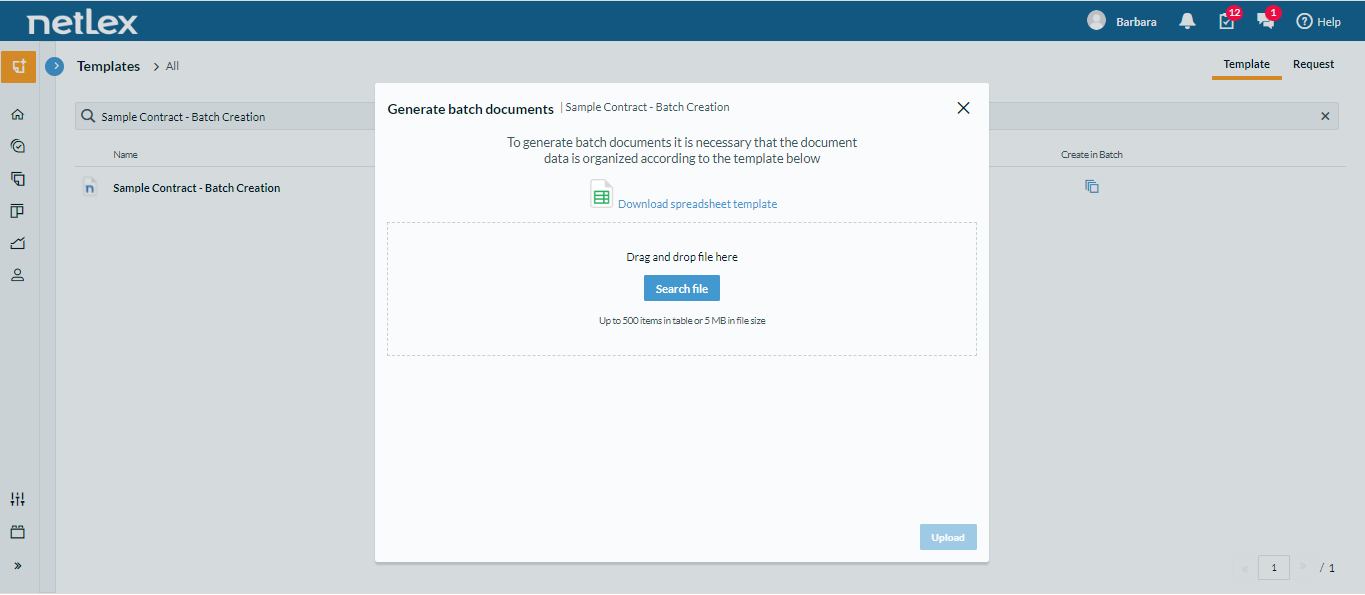Open the board layout sidebar icon
The width and height of the screenshot is (1365, 595).
tap(17, 211)
